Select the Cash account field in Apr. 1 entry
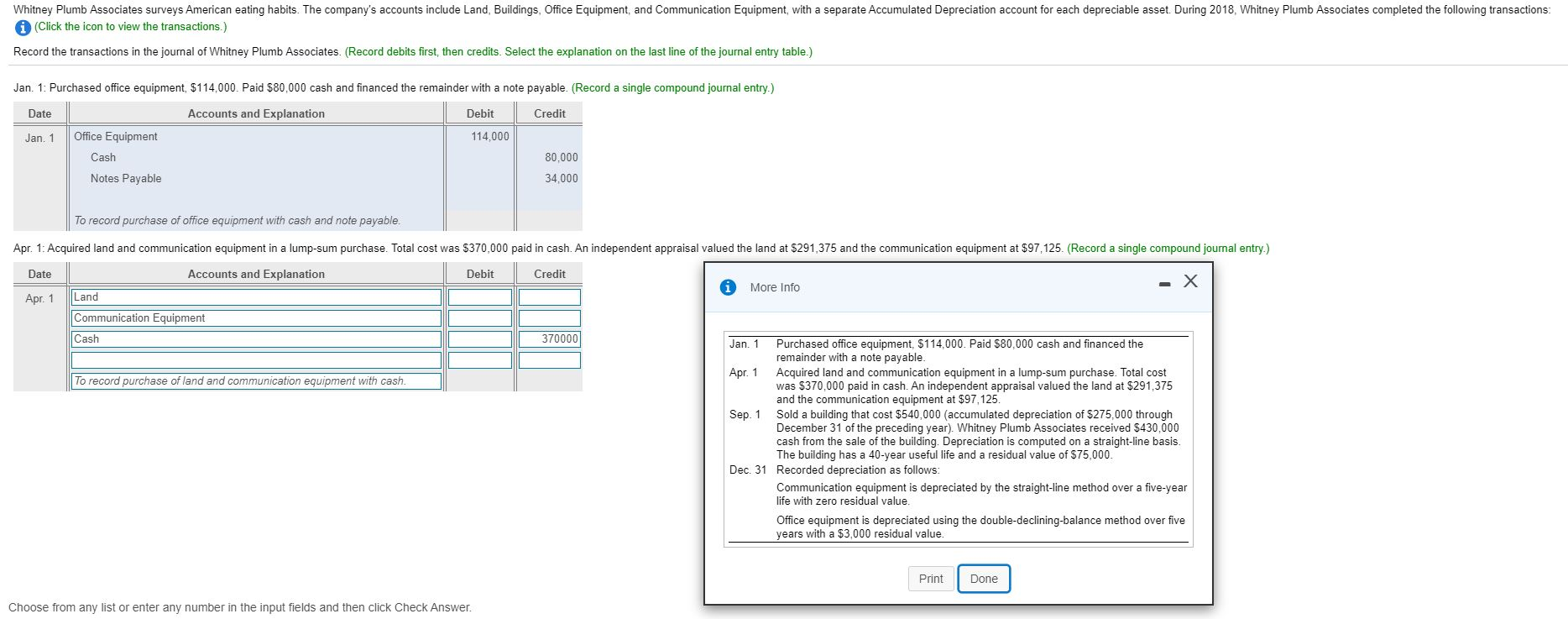Image resolution: width=1568 pixels, height=619 pixels. pyautogui.click(x=257, y=339)
